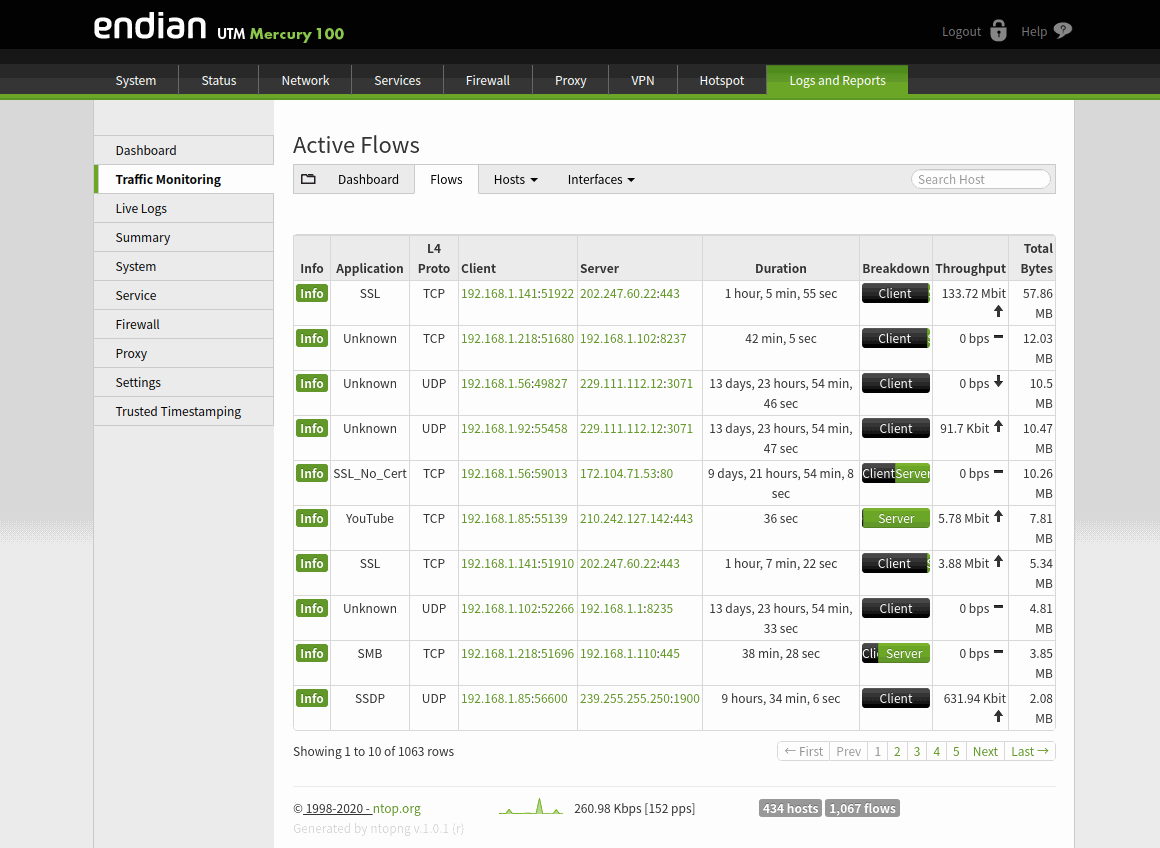Viewport: 1160px width, 848px height.
Task: Click Next page link
Action: (x=985, y=752)
